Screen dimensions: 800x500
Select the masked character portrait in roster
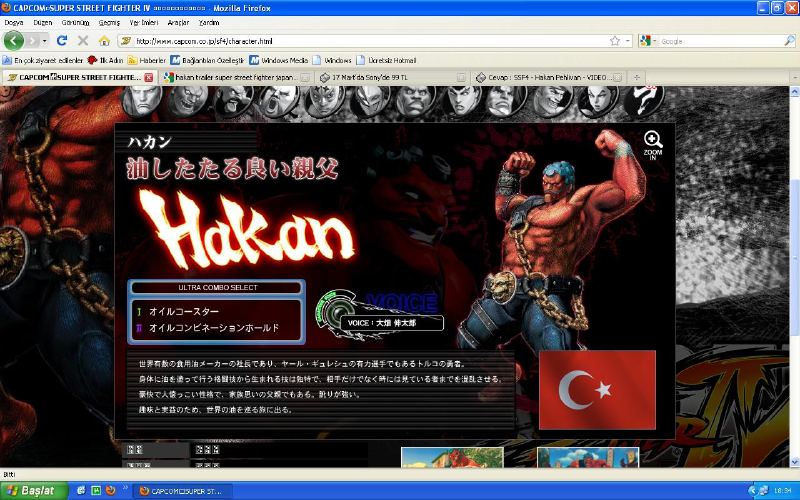(370, 101)
